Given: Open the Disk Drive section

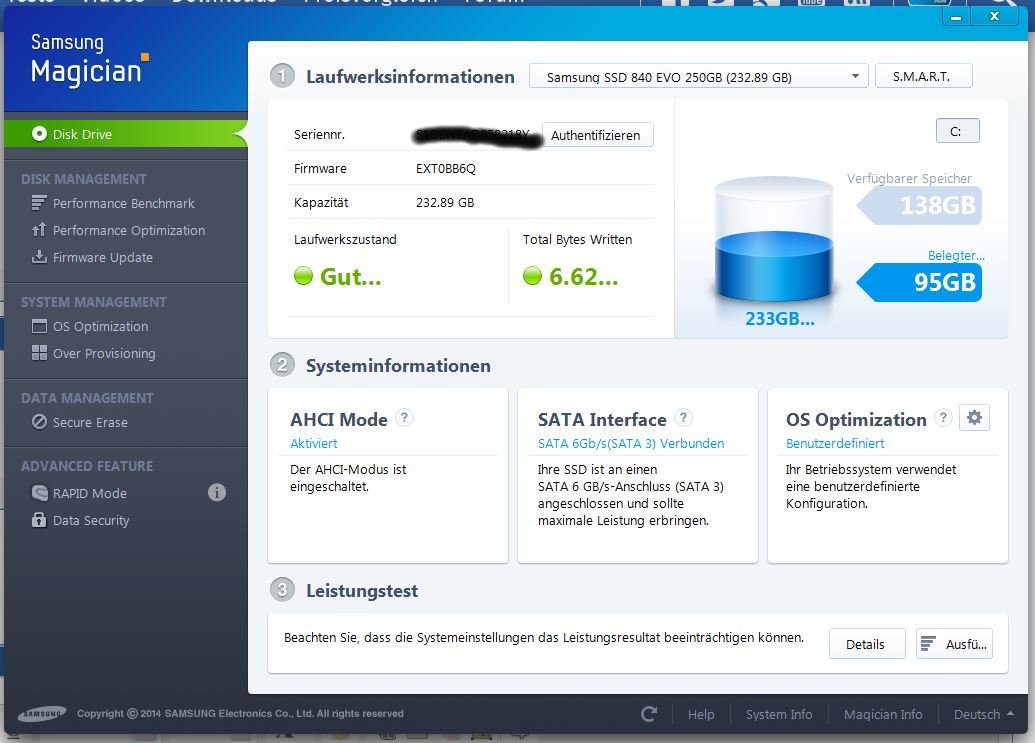Looking at the screenshot, I should click(125, 134).
